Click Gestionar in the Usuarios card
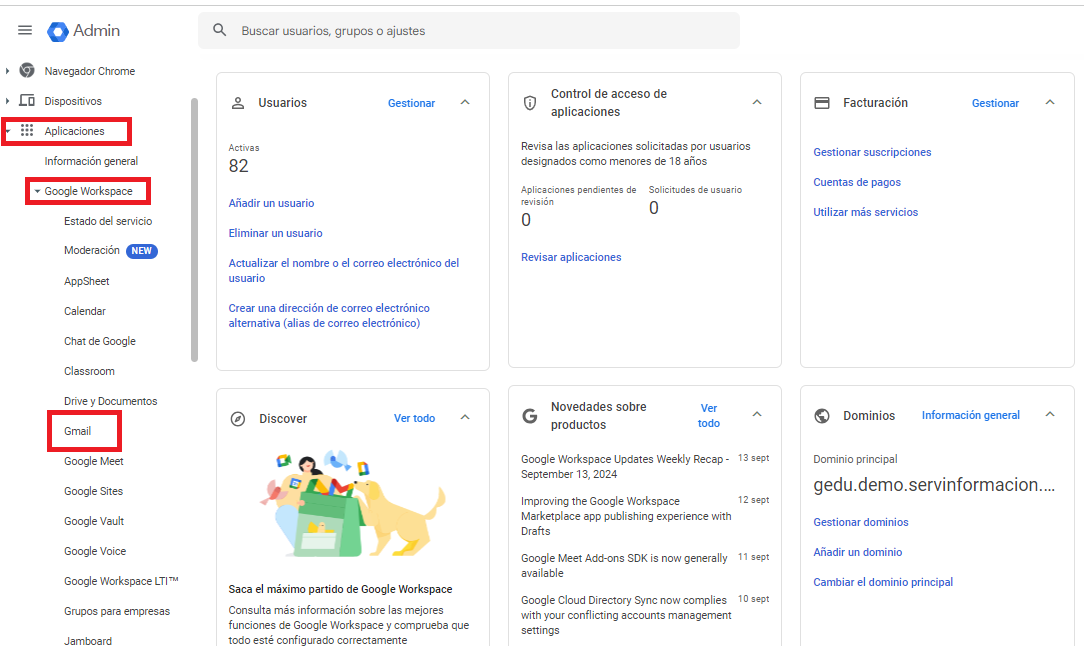This screenshot has height=646, width=1084. (411, 103)
